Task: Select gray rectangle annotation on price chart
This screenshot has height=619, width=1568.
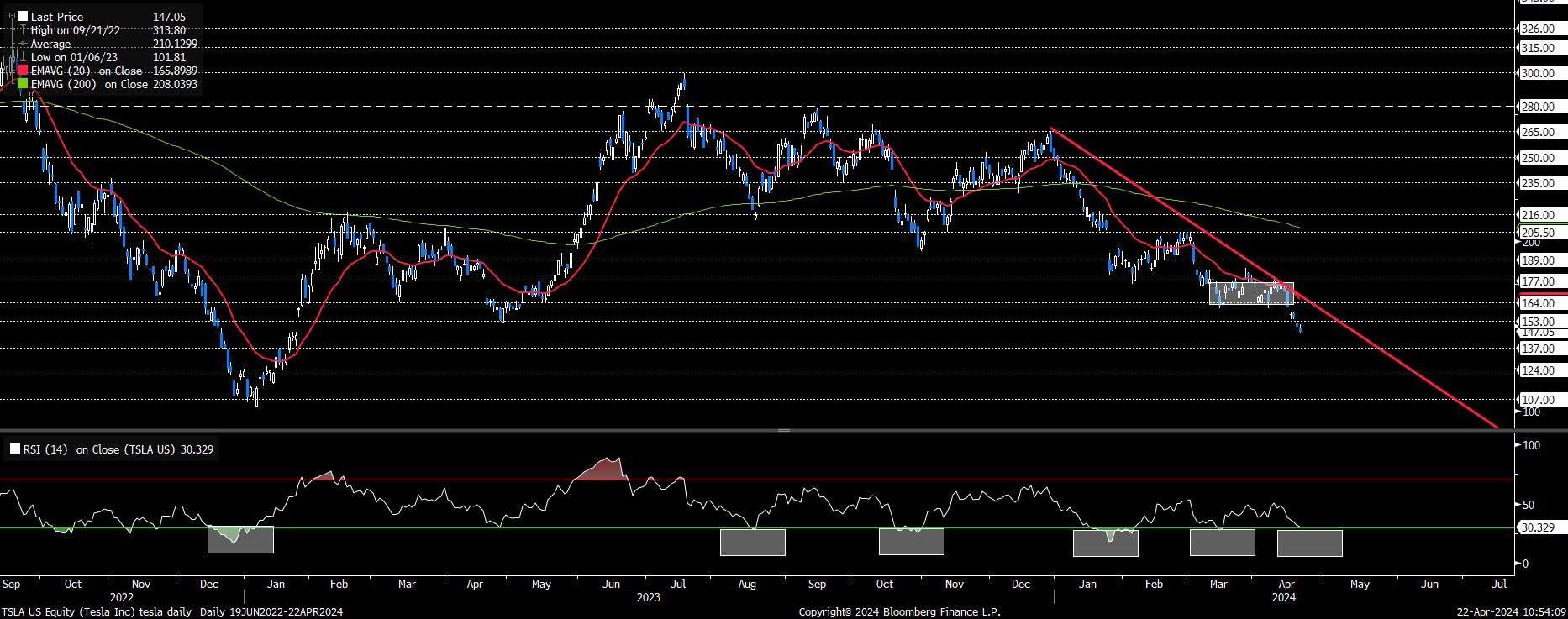Action: 1250,293
